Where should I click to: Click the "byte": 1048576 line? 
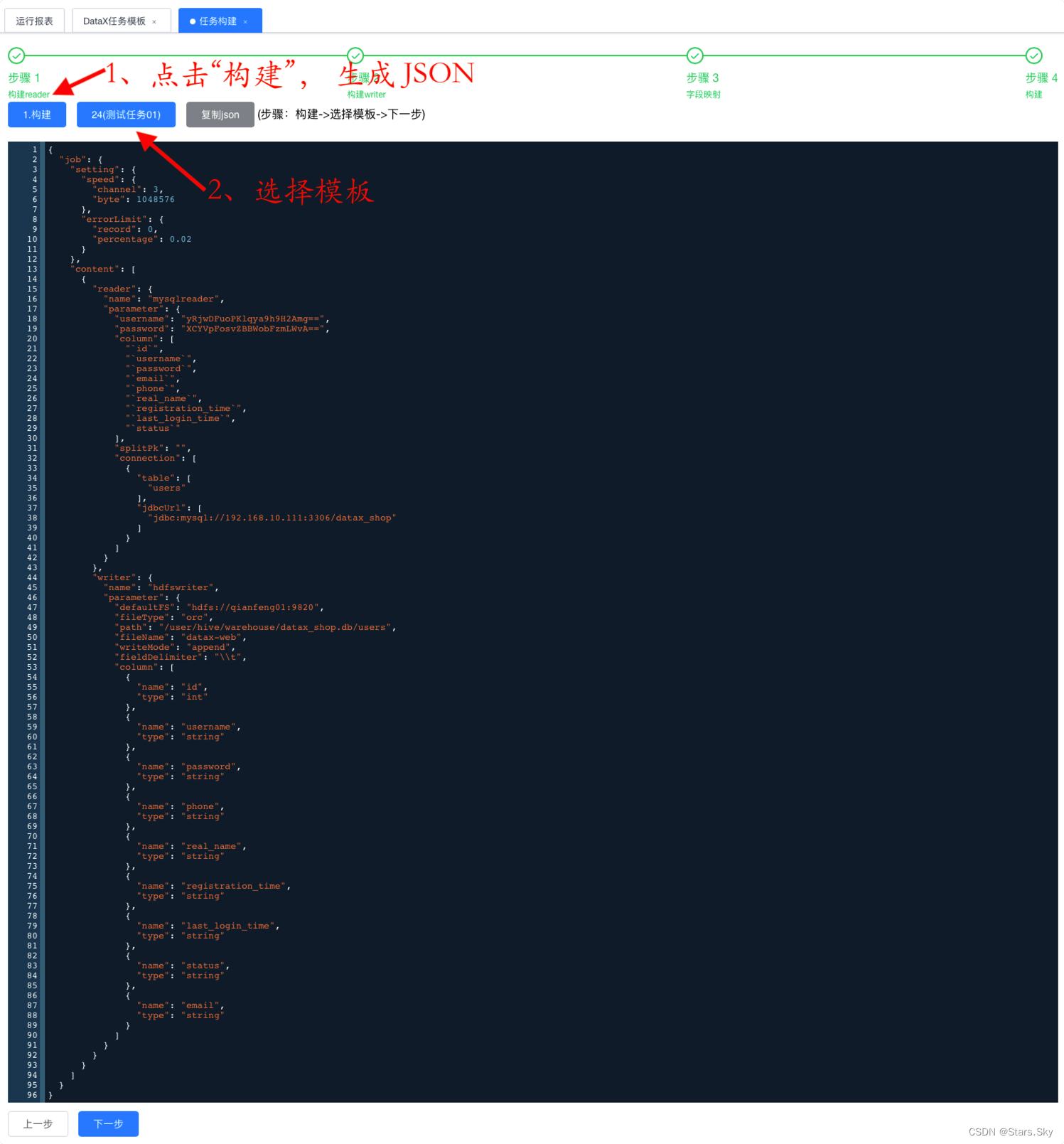pos(134,199)
